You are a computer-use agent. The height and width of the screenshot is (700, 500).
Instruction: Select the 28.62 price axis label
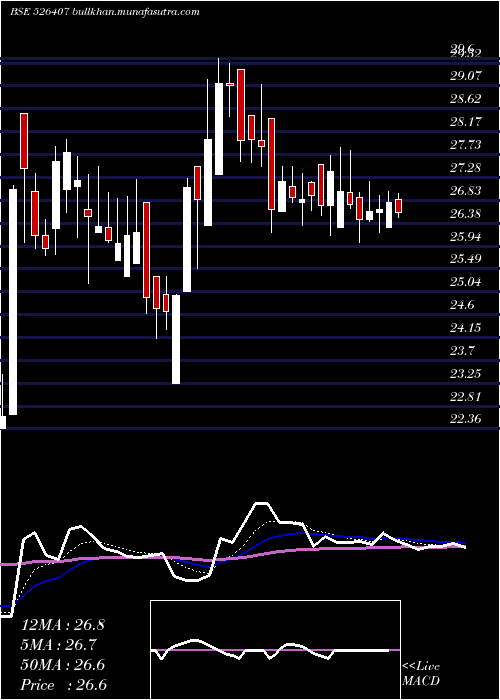click(466, 99)
